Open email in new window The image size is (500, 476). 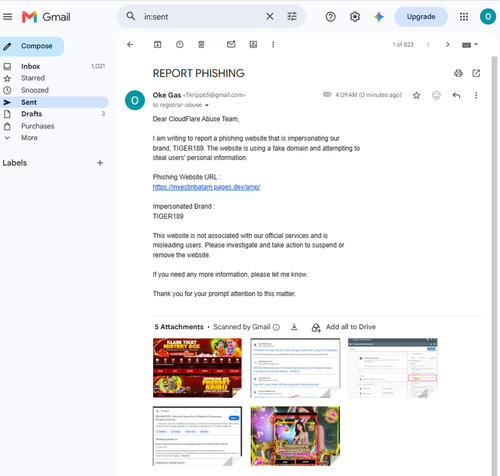click(476, 73)
